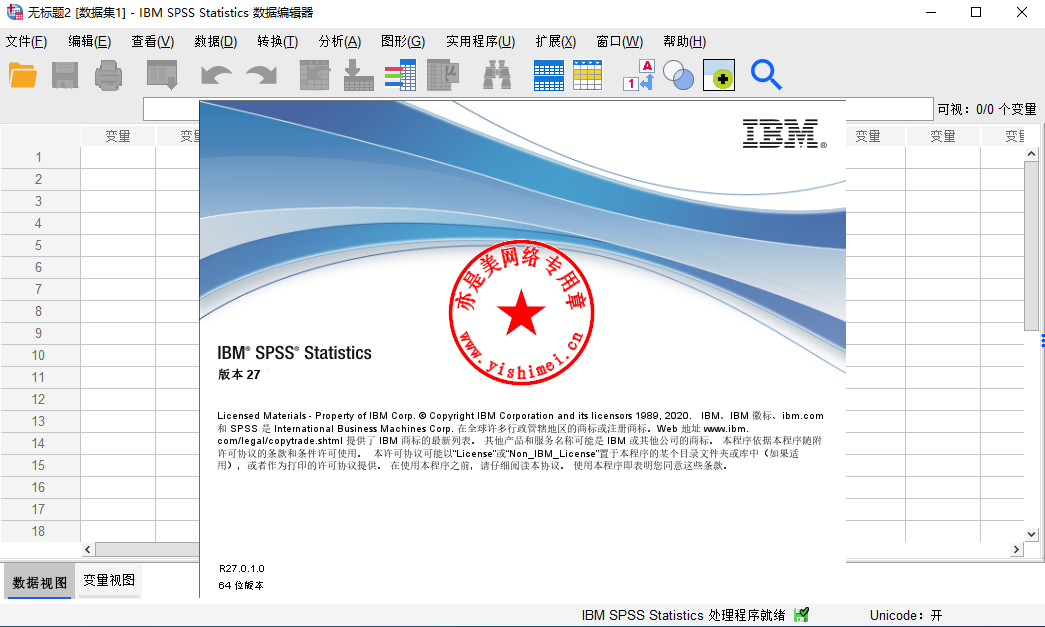
Task: Open the 帮助(H) menu
Action: coord(684,42)
